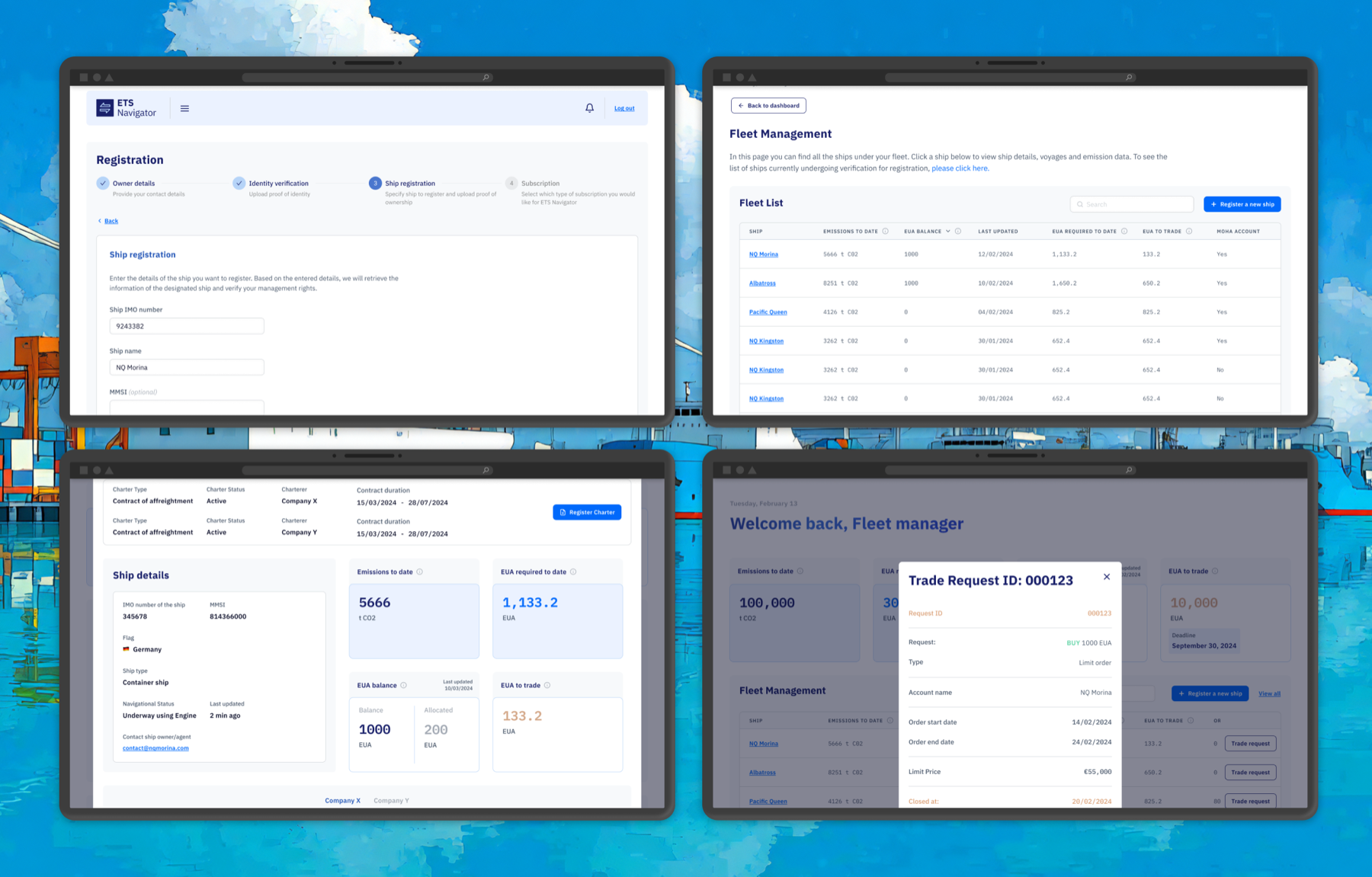Click Register Charter button
The image size is (1372, 877).
pyautogui.click(x=587, y=512)
